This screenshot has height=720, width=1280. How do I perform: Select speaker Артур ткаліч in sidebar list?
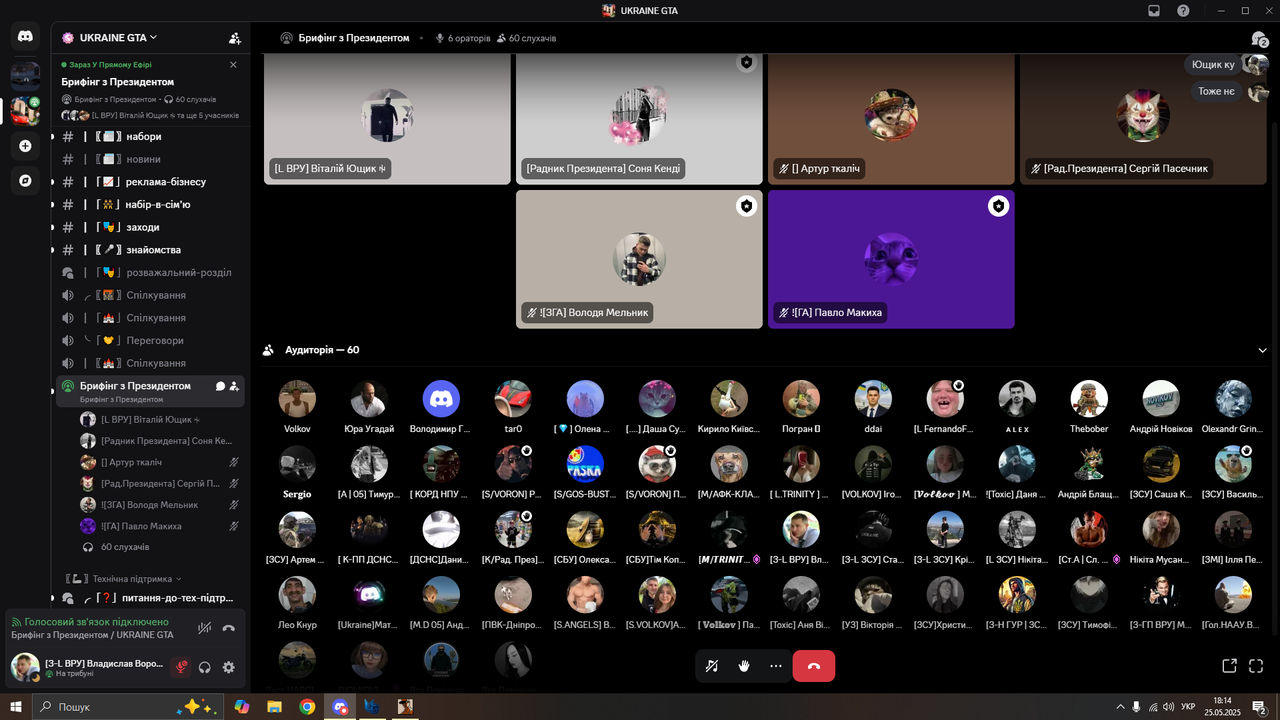point(160,462)
